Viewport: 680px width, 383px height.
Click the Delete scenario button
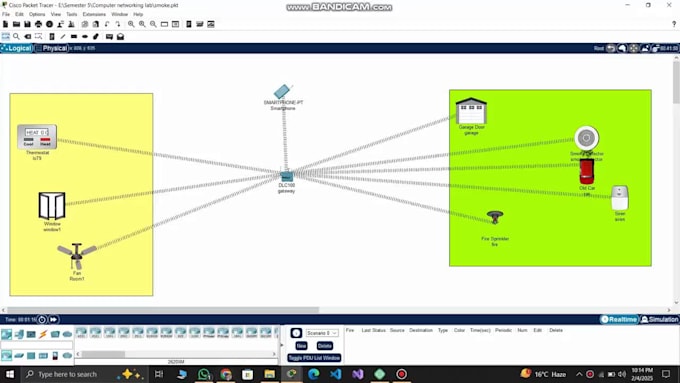coord(324,346)
